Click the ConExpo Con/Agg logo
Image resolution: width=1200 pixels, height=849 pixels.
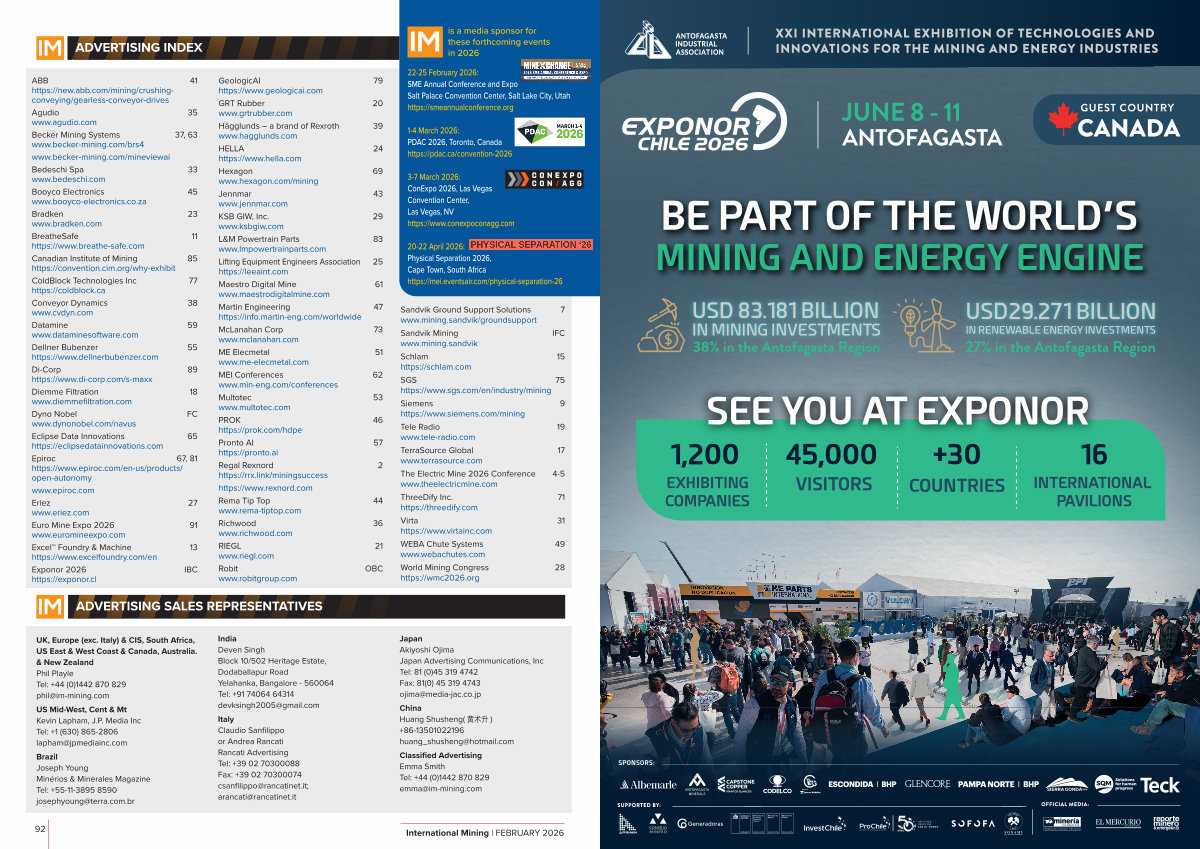(544, 180)
